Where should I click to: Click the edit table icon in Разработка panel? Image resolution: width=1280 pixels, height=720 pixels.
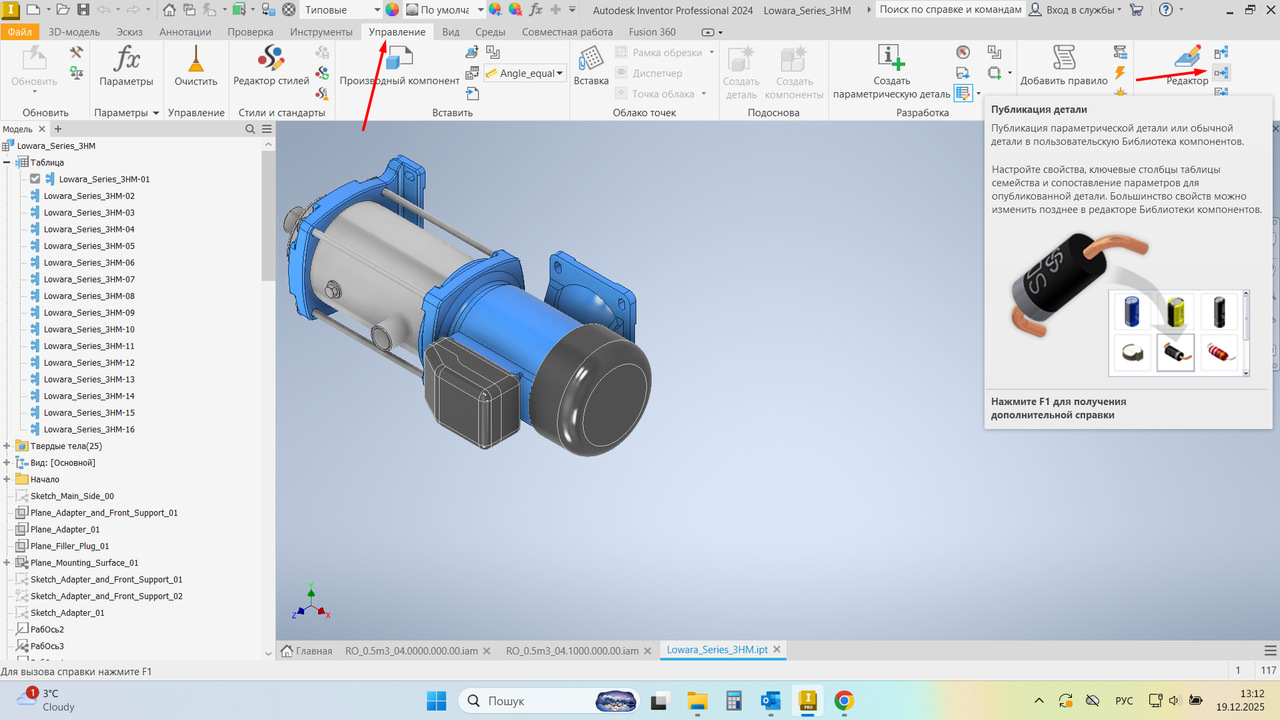coord(962,93)
